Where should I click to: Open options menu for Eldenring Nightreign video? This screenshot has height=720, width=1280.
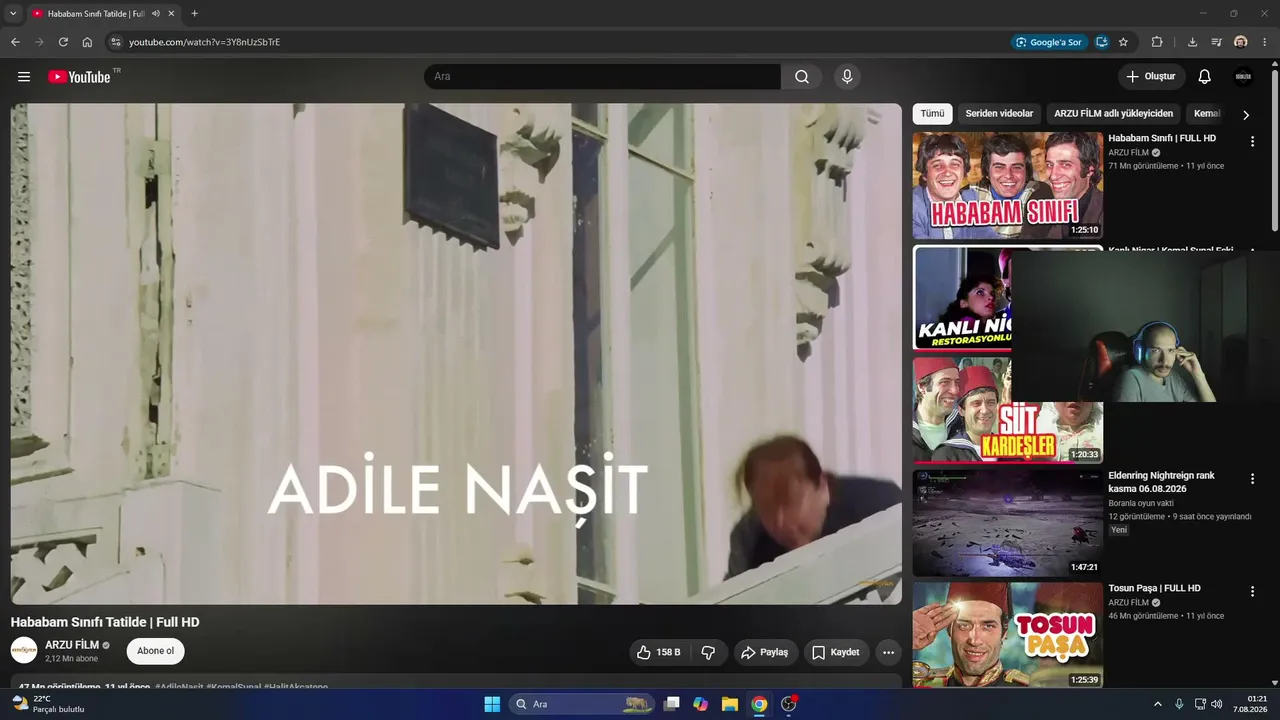1252,479
